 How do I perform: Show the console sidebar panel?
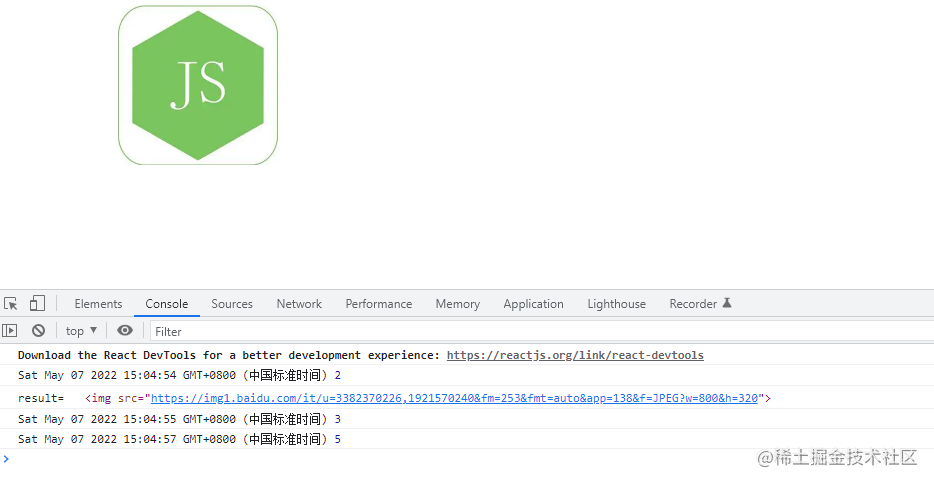(x=10, y=331)
